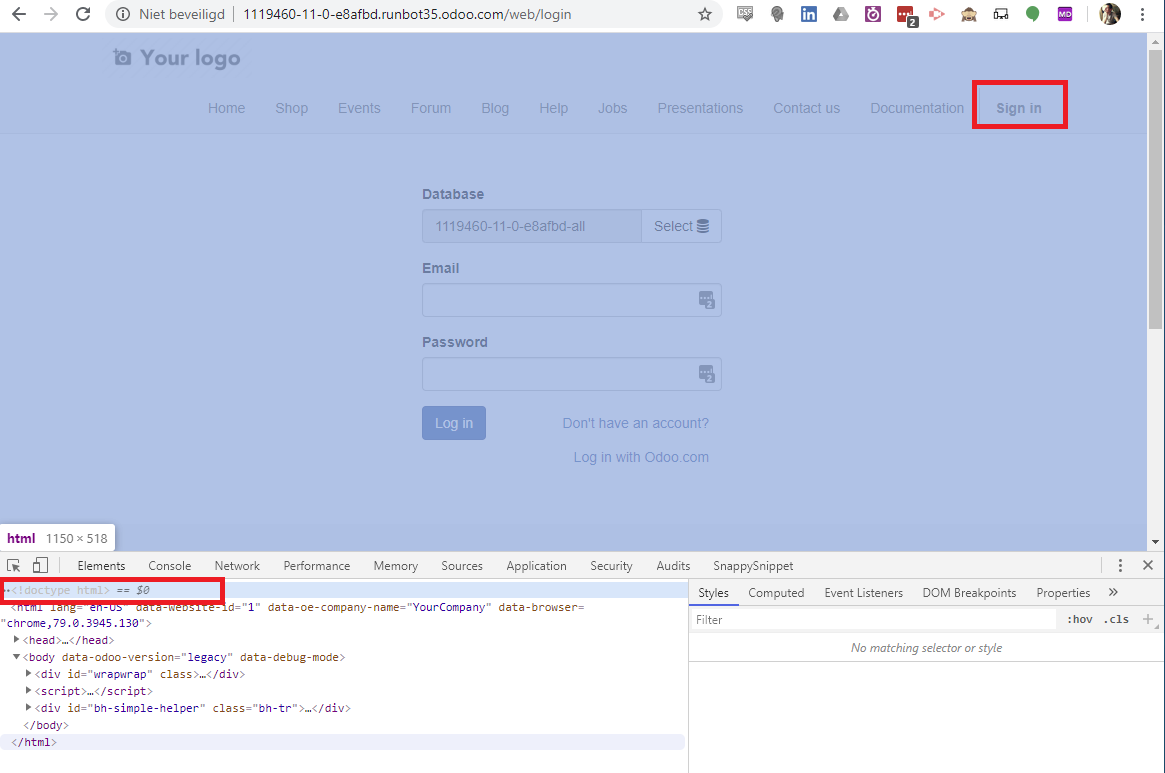Screen dimensions: 1165x773
Task: Toggle the :hov element state option
Action: click(x=1080, y=619)
